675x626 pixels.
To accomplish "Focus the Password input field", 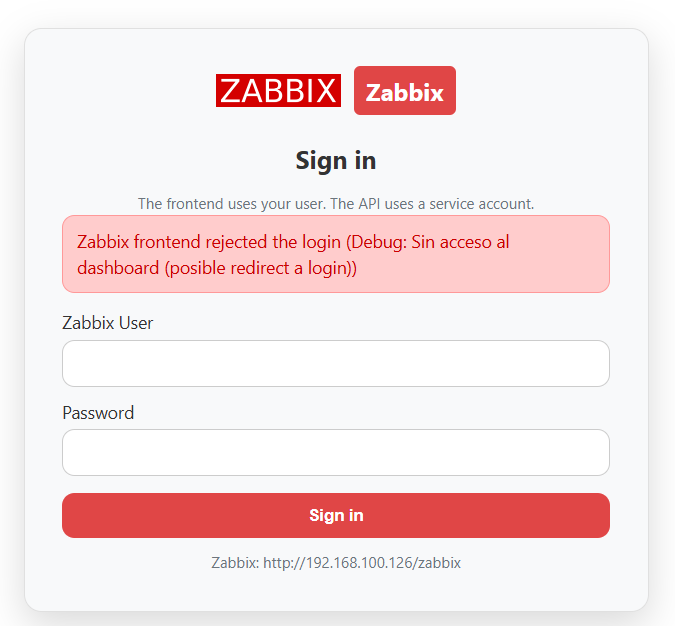I will 335,452.
